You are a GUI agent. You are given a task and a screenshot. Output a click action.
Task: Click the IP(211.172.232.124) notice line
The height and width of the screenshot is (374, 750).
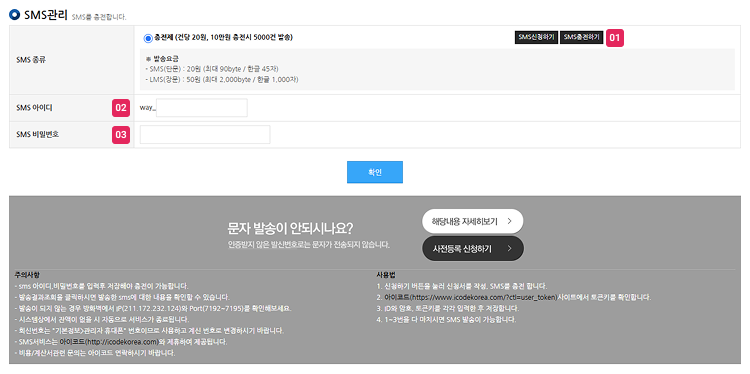pyautogui.click(x=153, y=308)
